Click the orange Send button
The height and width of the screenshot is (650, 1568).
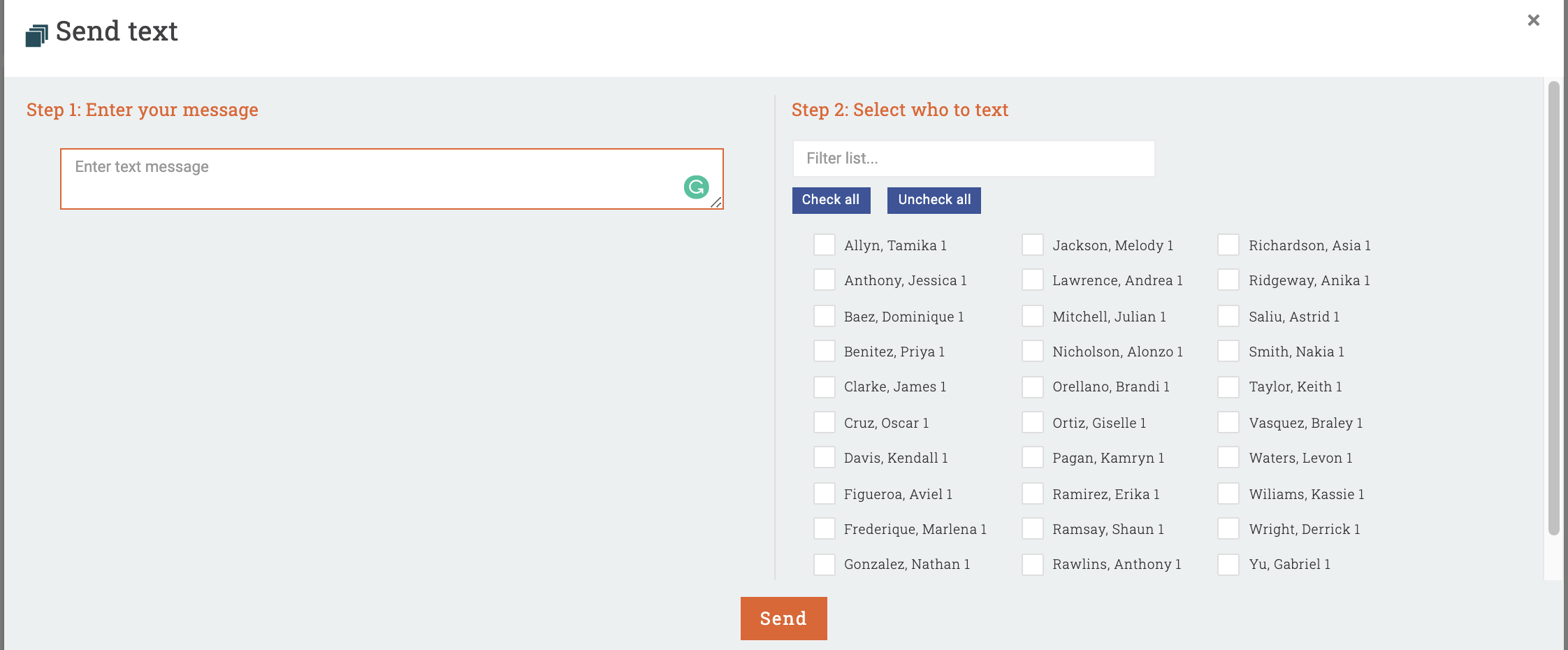(x=783, y=619)
